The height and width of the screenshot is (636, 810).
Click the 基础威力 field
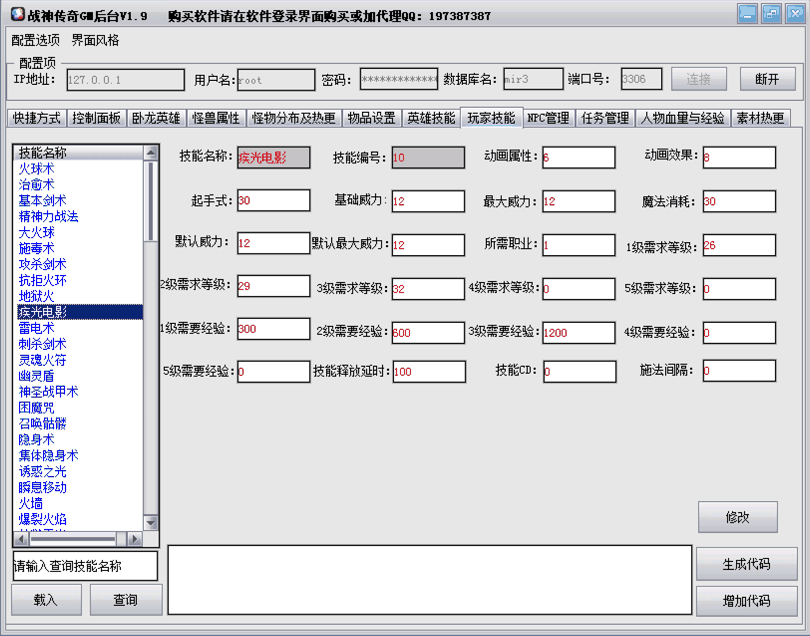[x=428, y=201]
